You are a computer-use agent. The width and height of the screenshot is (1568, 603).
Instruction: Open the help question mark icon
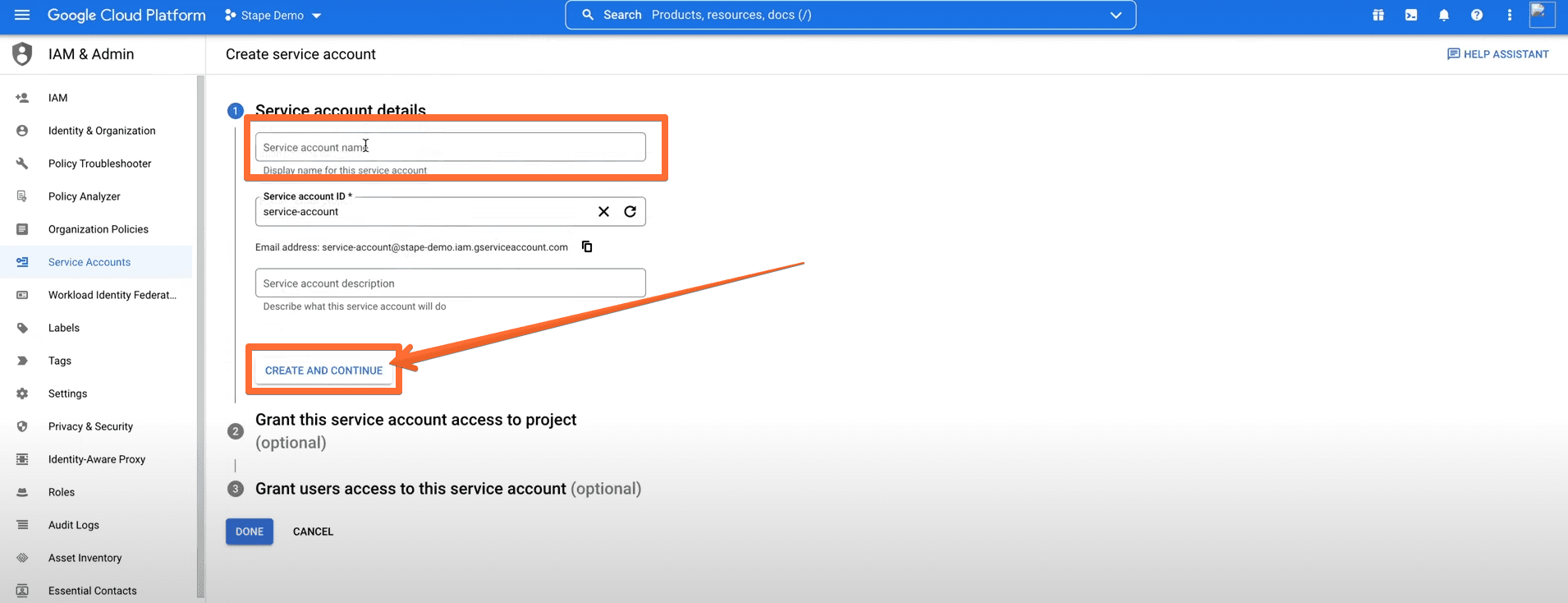[x=1477, y=15]
